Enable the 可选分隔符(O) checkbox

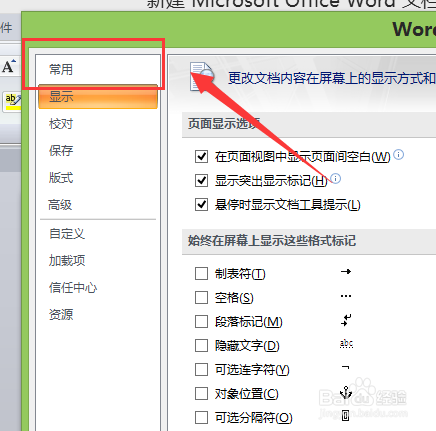point(201,417)
